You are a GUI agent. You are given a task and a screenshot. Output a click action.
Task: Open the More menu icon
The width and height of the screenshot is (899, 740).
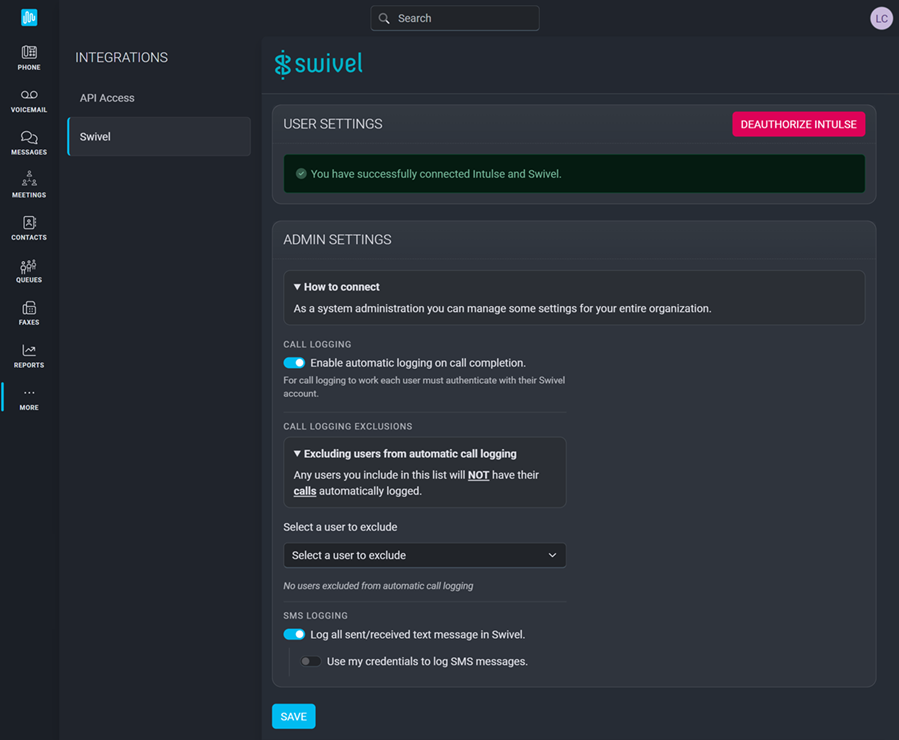29,393
